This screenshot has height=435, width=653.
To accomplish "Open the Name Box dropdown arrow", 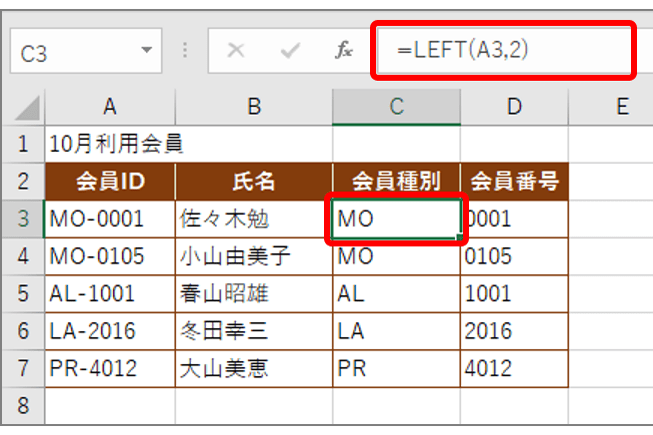I will 146,50.
